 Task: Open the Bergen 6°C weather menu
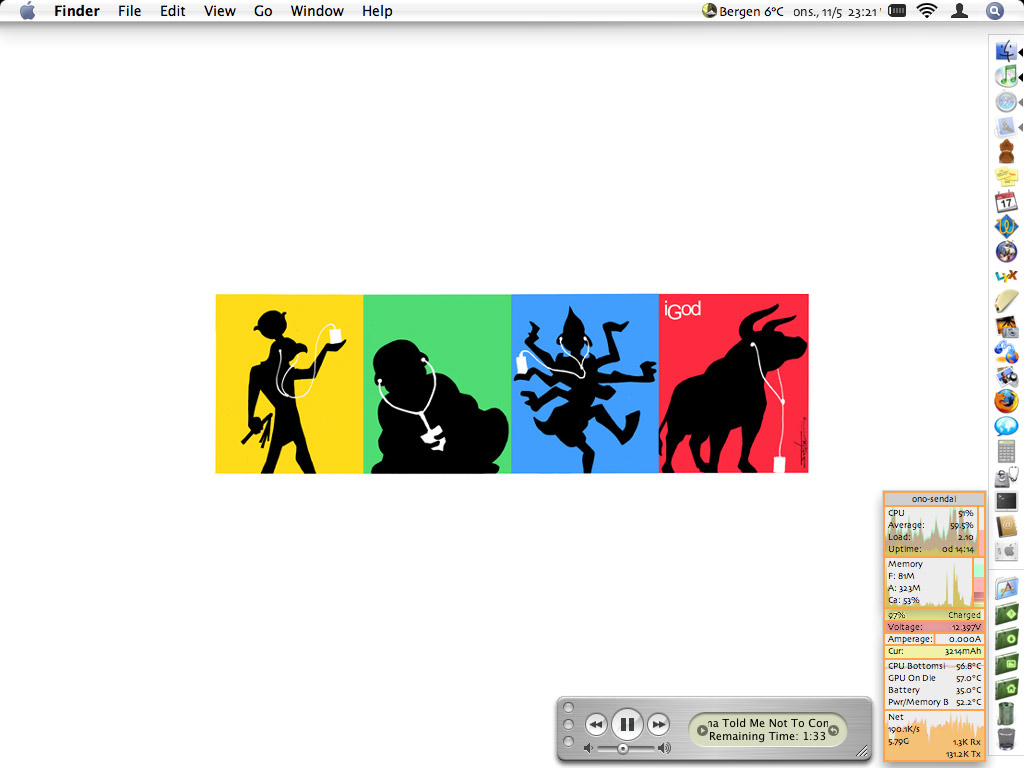click(x=743, y=11)
